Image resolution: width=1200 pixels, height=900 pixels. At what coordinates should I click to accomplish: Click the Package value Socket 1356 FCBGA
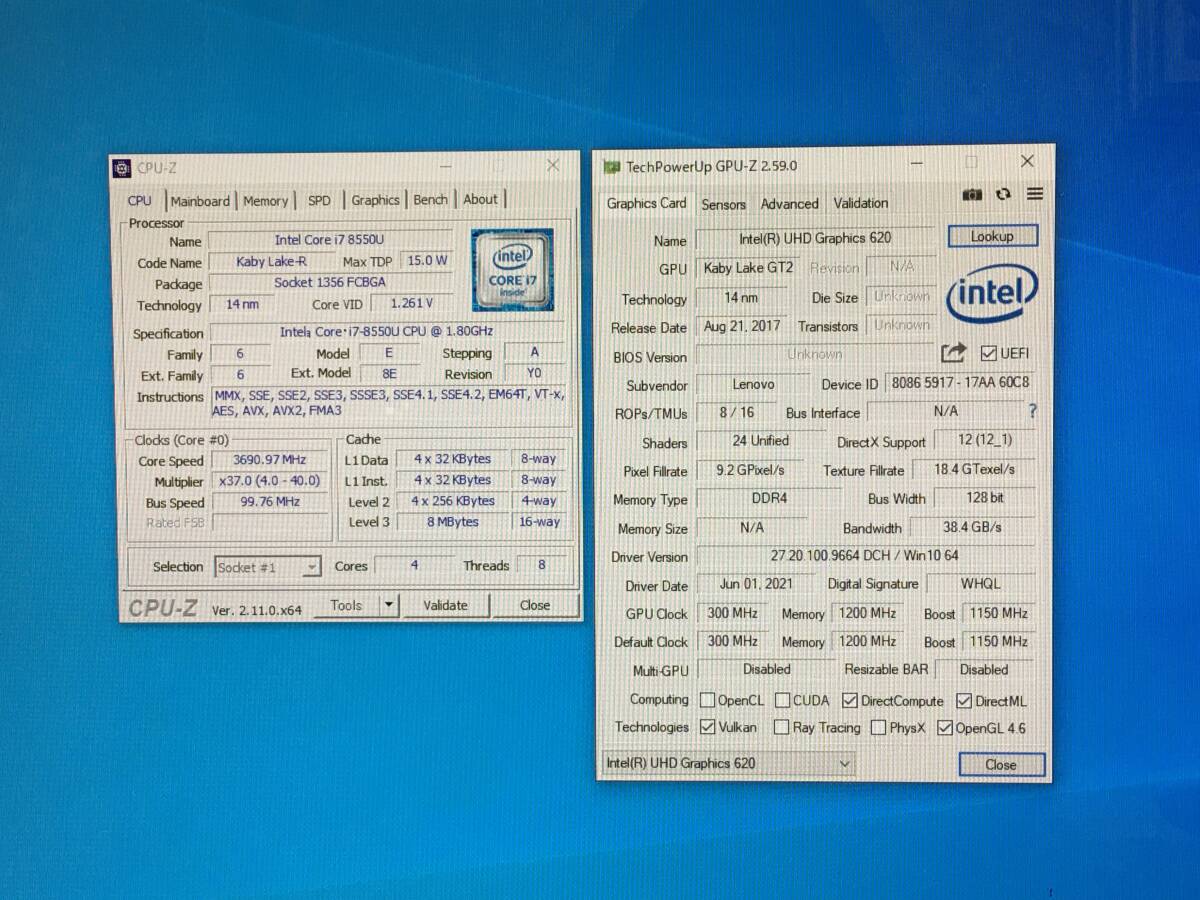tap(329, 283)
